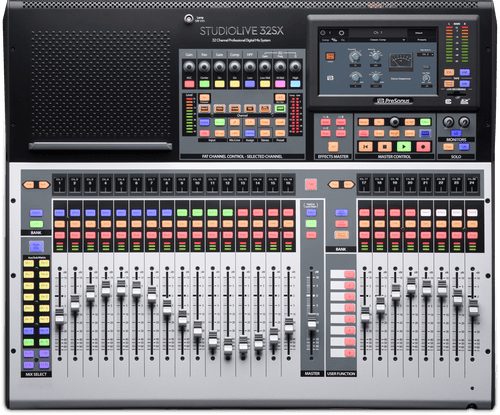Hit the red Talk button above master fader
This screenshot has height=415, width=500.
(x=311, y=184)
